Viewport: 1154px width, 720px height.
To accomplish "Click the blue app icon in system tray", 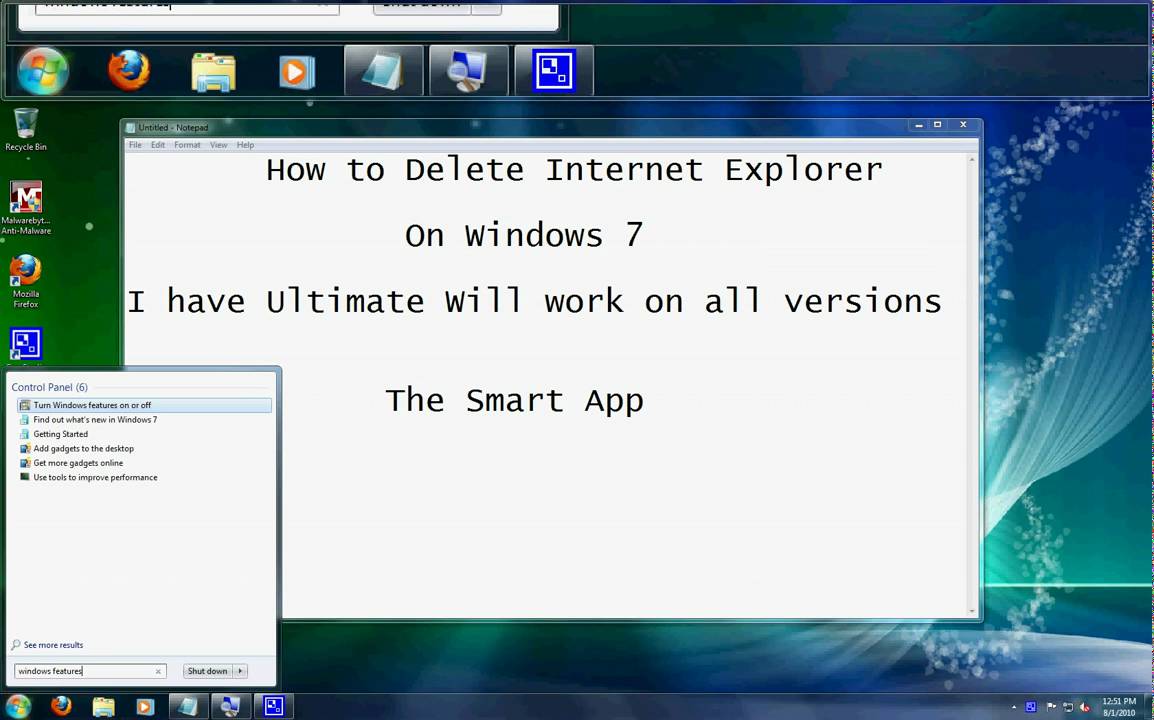I will point(1031,707).
